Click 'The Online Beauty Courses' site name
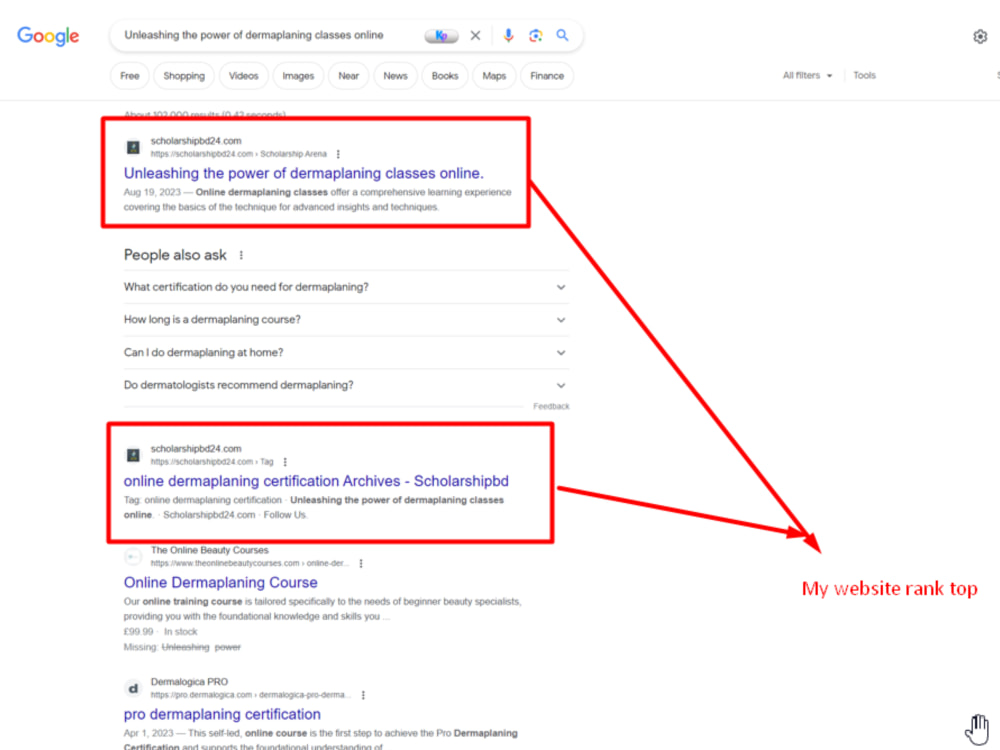This screenshot has width=1000, height=750. point(209,550)
